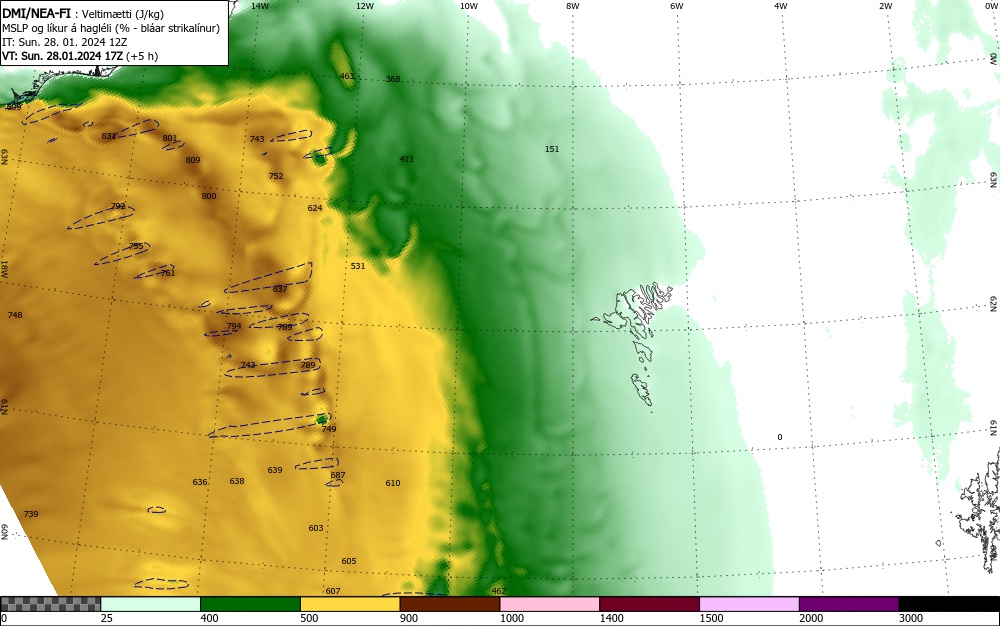Click the map value 463
Screen dimensions: 1000x626
tap(346, 76)
